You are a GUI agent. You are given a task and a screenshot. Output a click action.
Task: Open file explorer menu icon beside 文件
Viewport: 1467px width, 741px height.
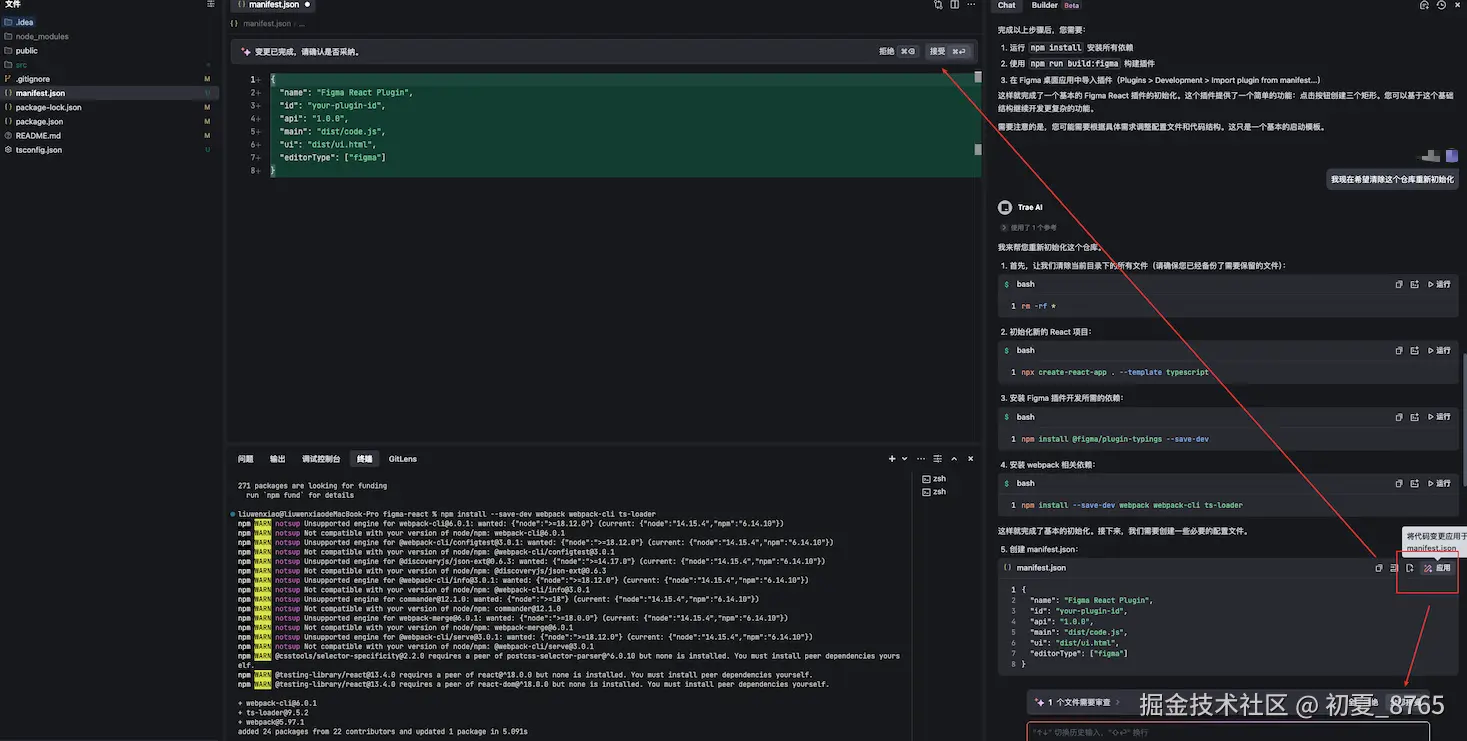210,5
